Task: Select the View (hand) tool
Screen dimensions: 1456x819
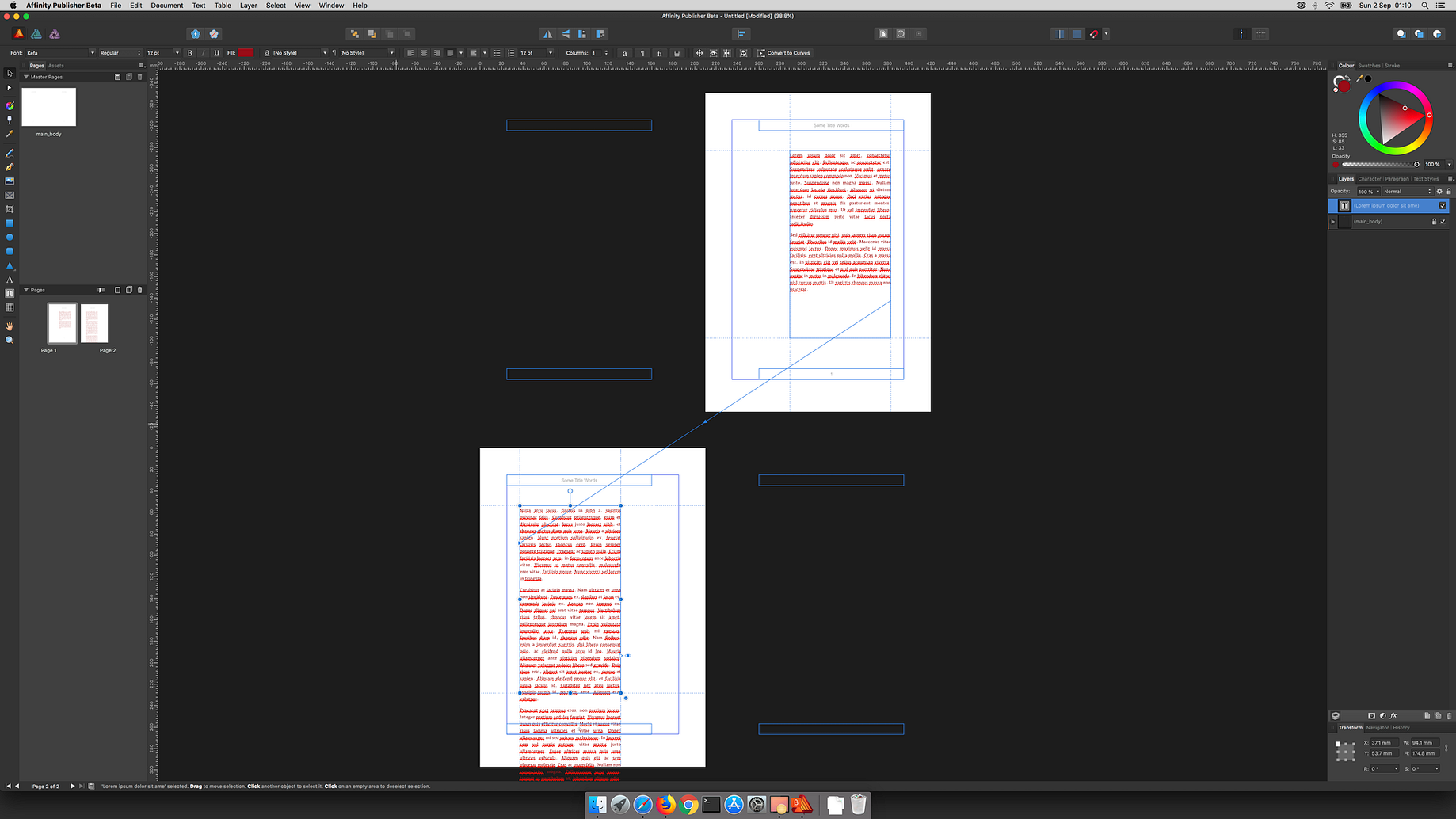Action: click(10, 326)
